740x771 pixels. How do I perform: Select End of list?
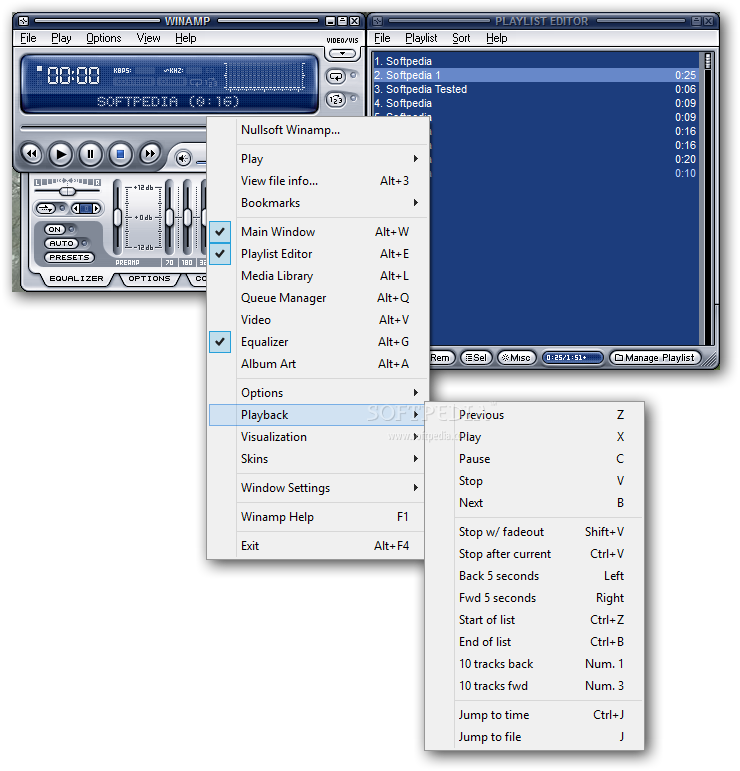[x=534, y=642]
